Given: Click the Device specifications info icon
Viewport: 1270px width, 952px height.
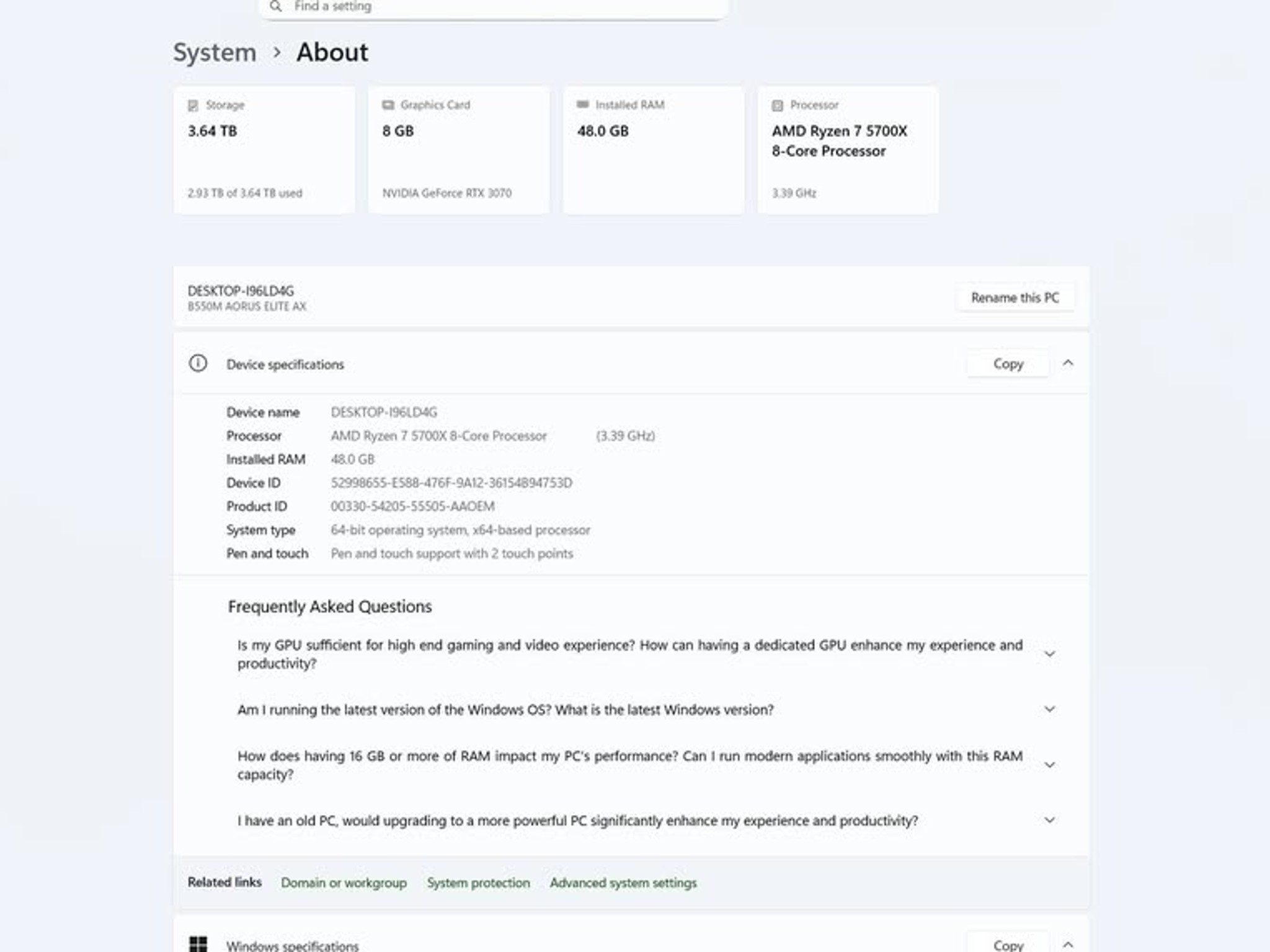Looking at the screenshot, I should [x=198, y=363].
